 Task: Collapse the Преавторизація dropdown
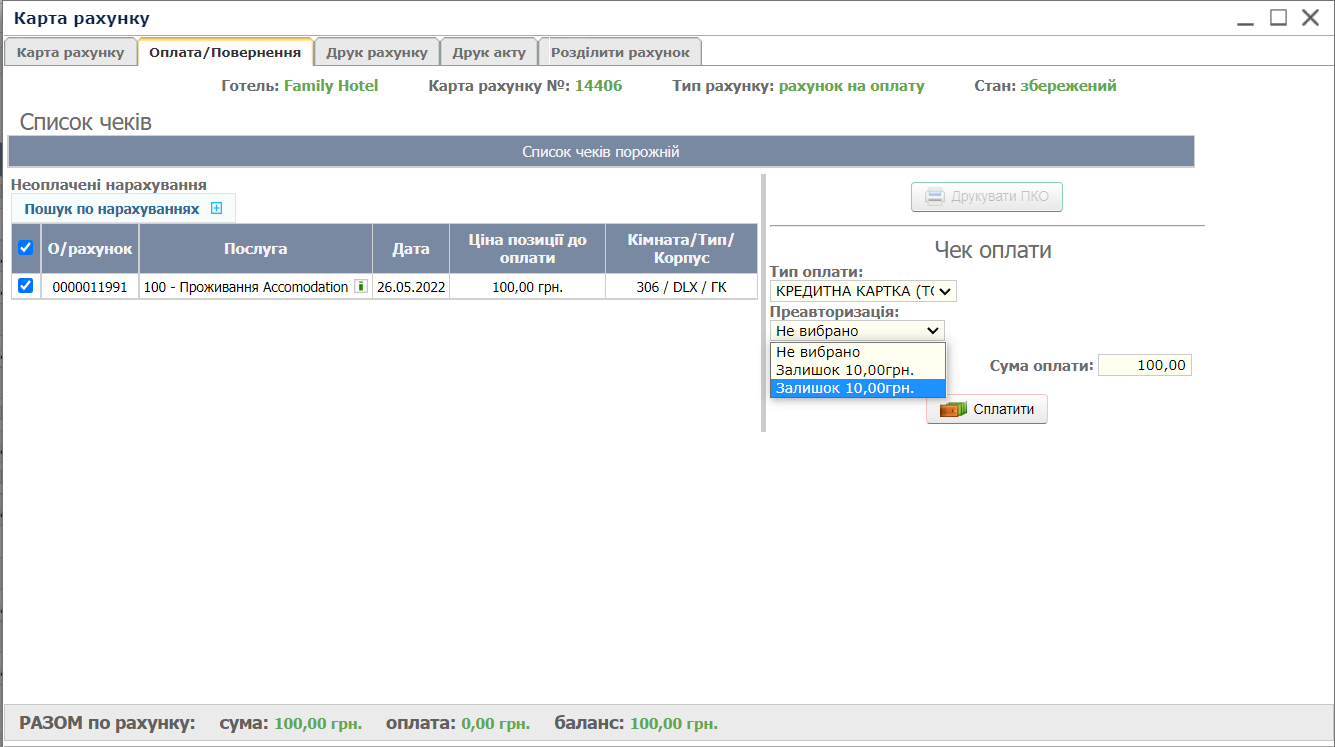[x=857, y=331]
